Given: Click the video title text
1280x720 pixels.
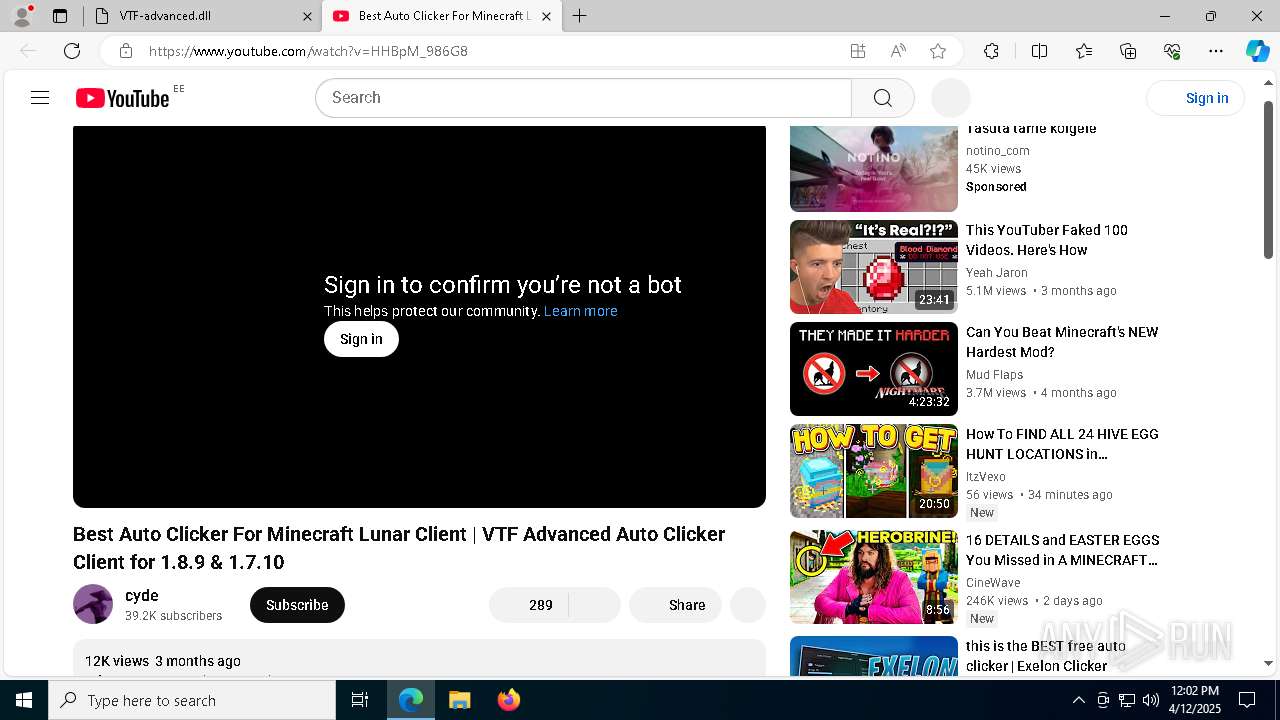Looking at the screenshot, I should tap(399, 548).
